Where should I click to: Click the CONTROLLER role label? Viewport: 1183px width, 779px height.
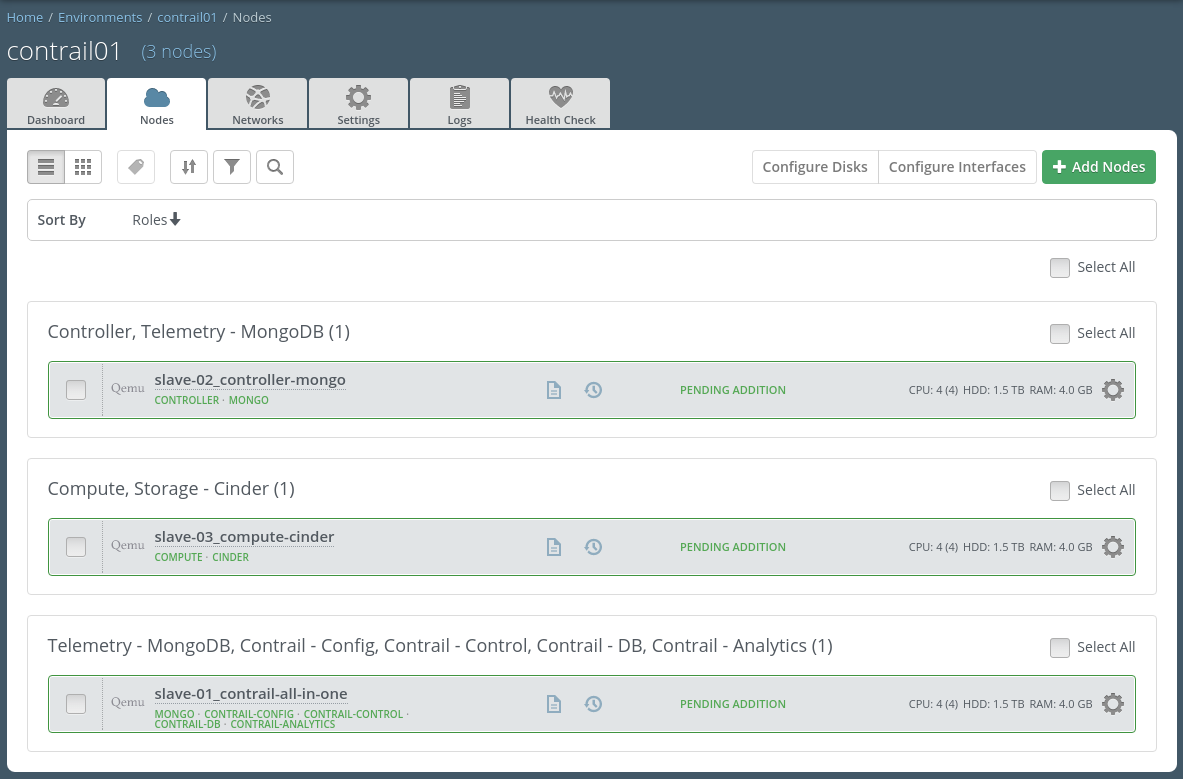coord(186,400)
